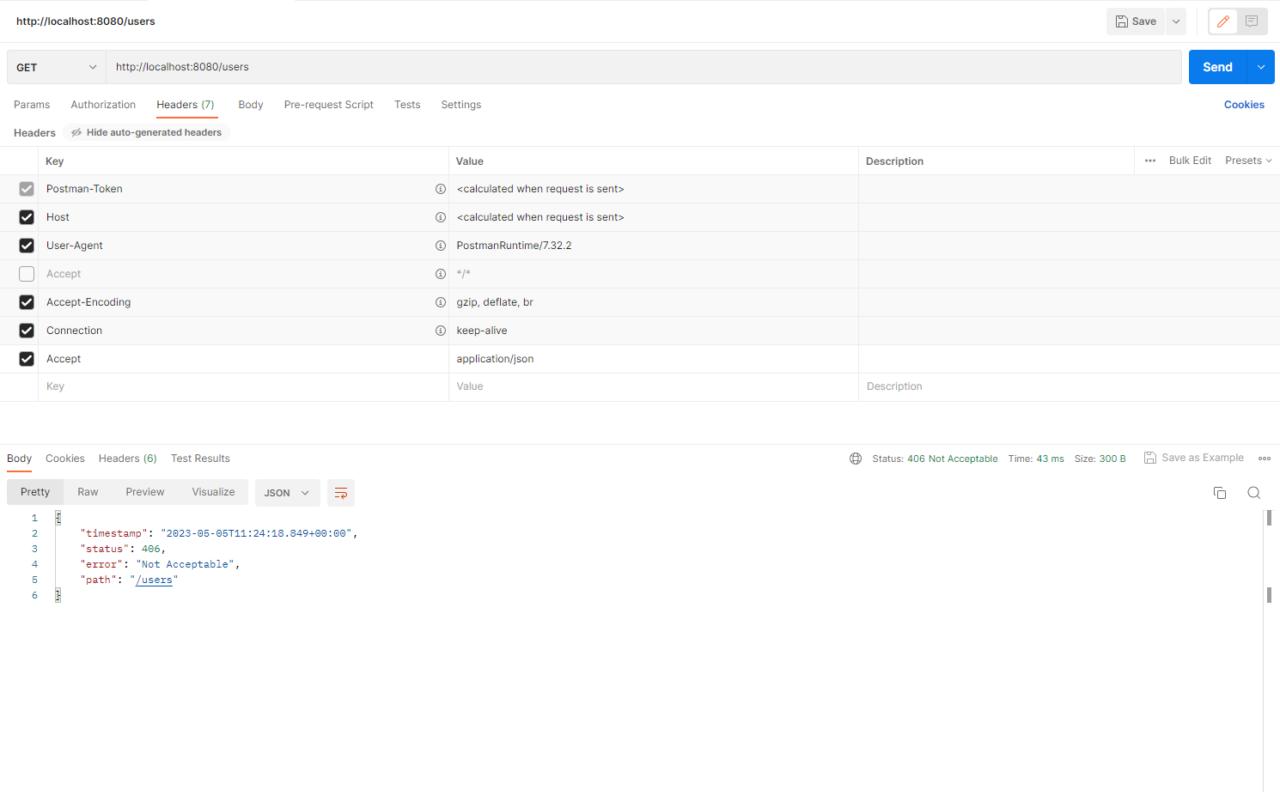Open the GET method dropdown
This screenshot has width=1280, height=796.
[56, 67]
